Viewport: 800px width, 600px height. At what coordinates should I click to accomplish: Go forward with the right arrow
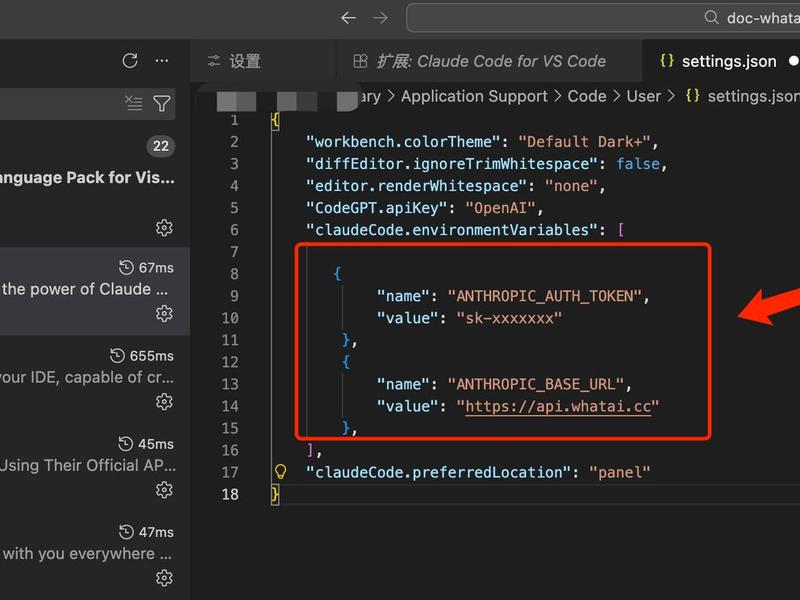click(x=380, y=18)
